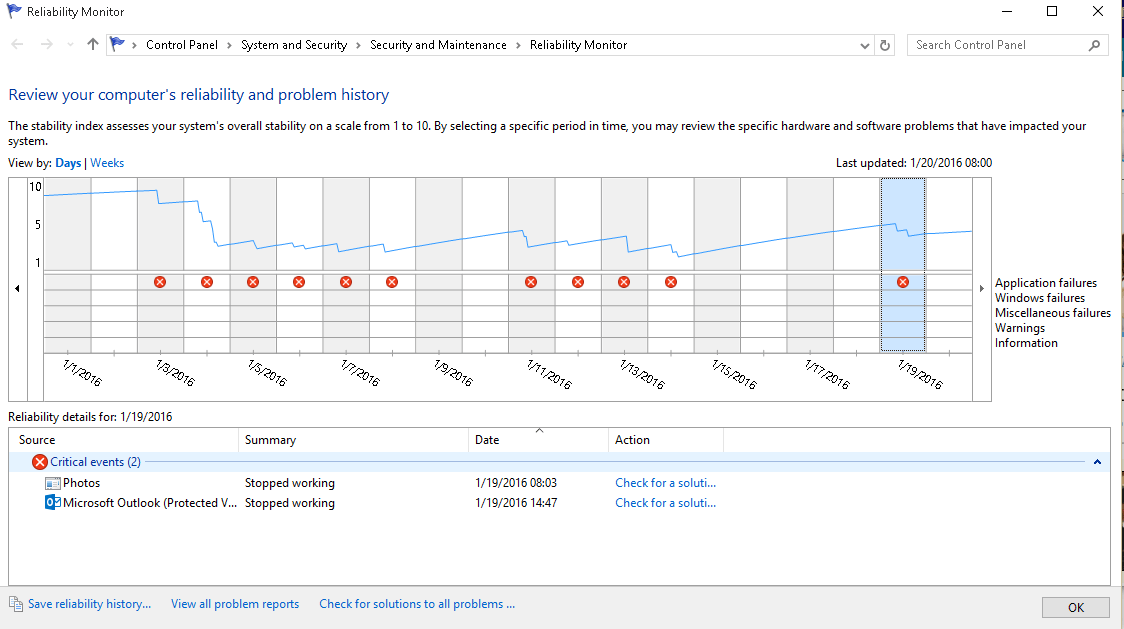Screen dimensions: 1124x629
Task: Click the application failure icon for 1/6/2016
Action: point(299,282)
